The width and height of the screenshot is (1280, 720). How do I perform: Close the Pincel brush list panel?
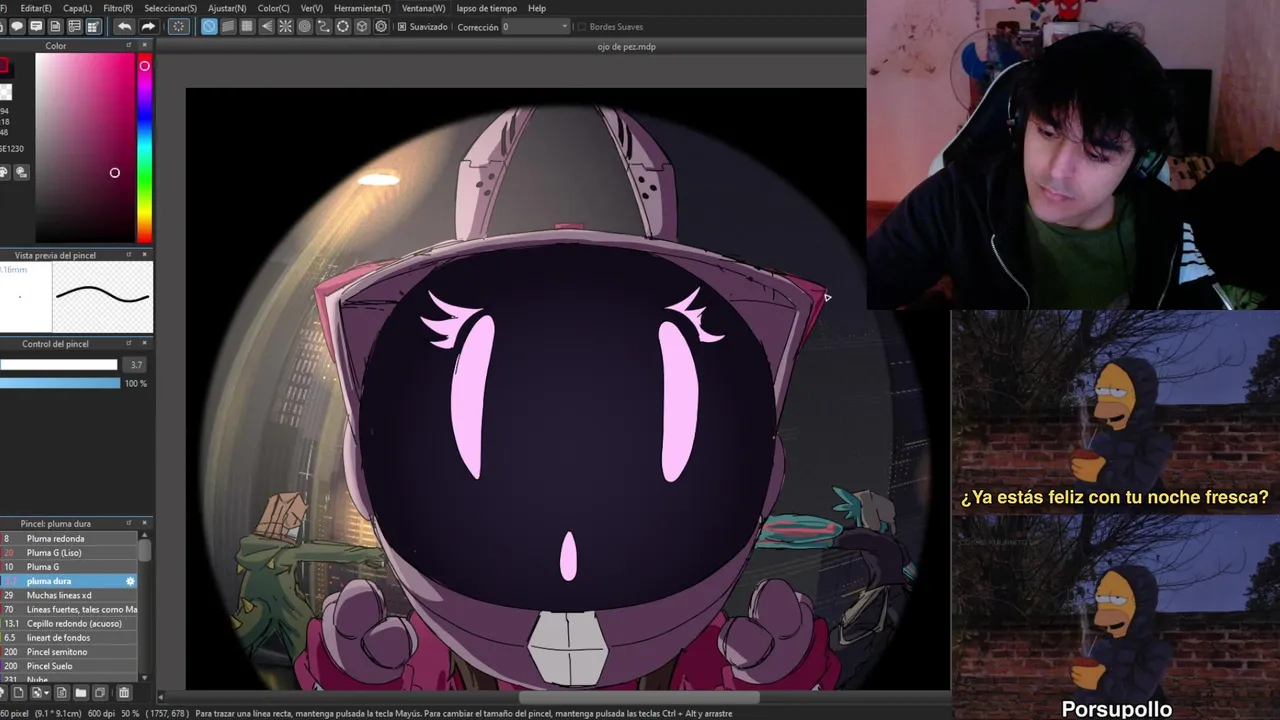click(145, 523)
